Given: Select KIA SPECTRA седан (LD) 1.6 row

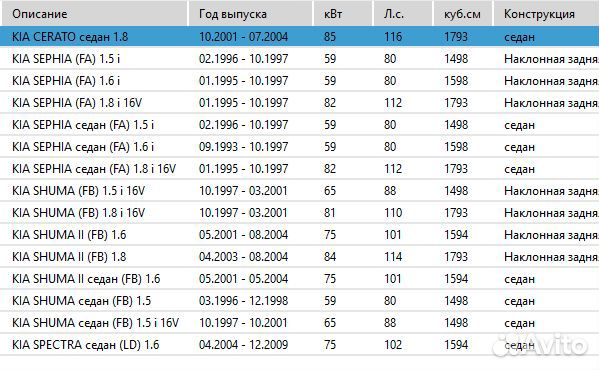Looking at the screenshot, I should pos(300,345).
